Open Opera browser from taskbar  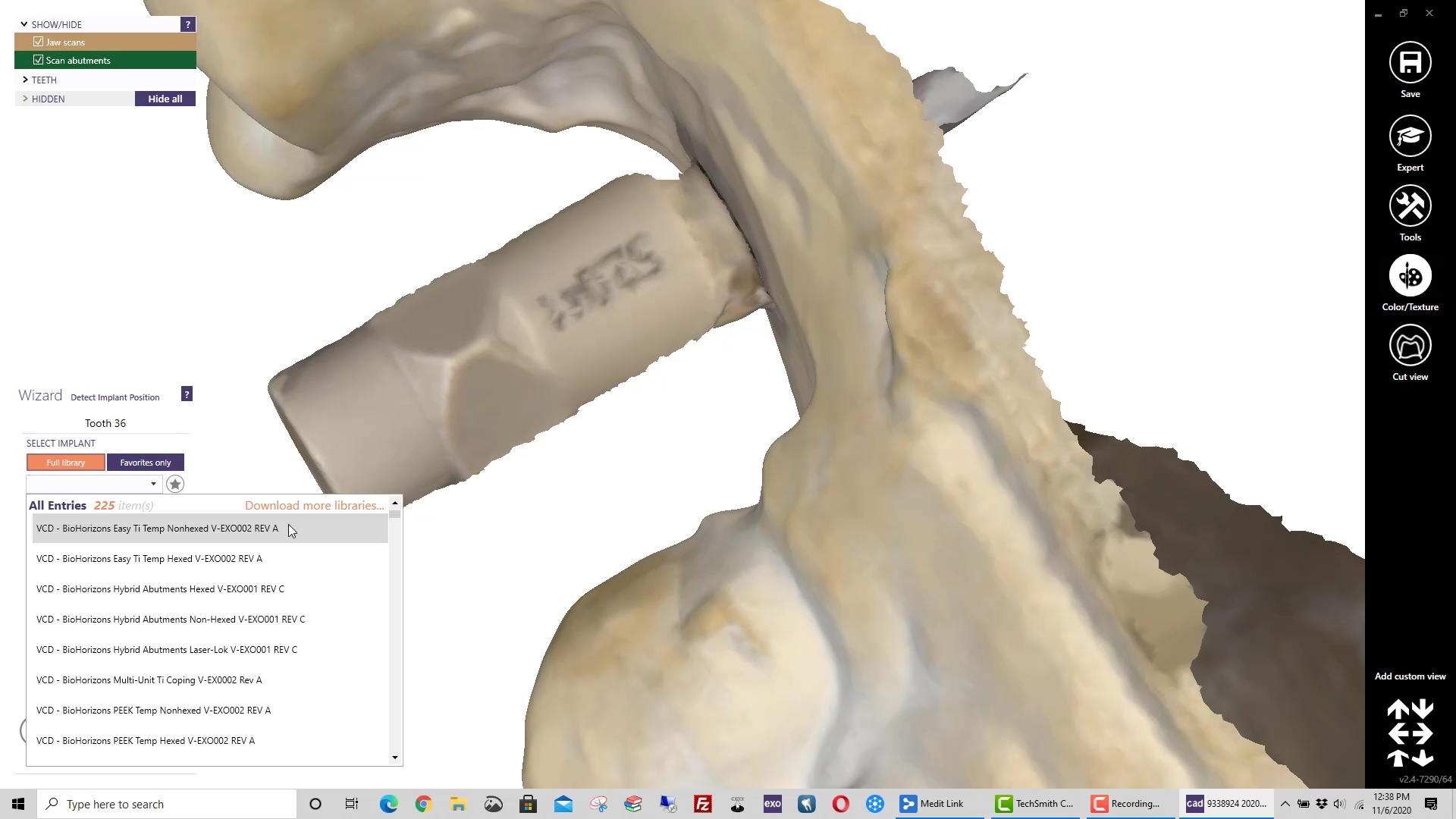[x=840, y=804]
